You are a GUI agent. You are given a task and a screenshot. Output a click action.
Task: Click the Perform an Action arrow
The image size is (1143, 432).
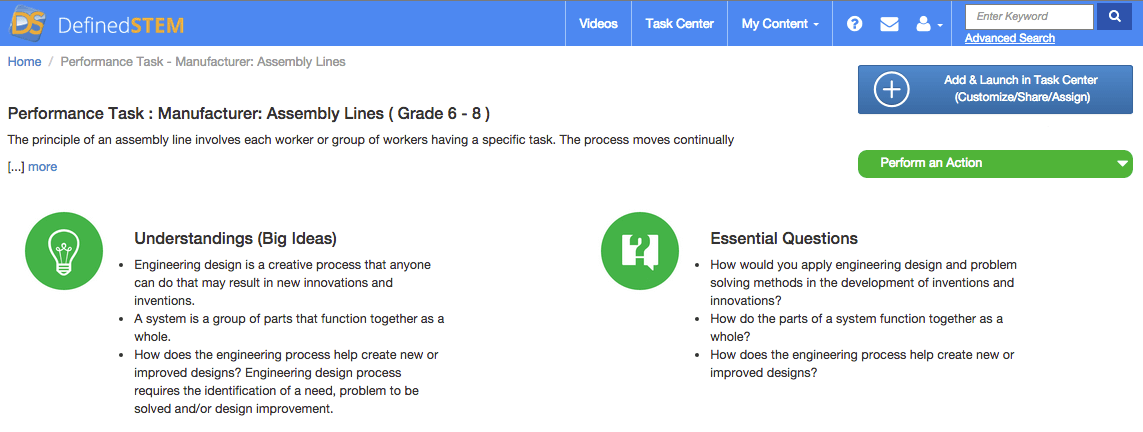pos(1123,164)
